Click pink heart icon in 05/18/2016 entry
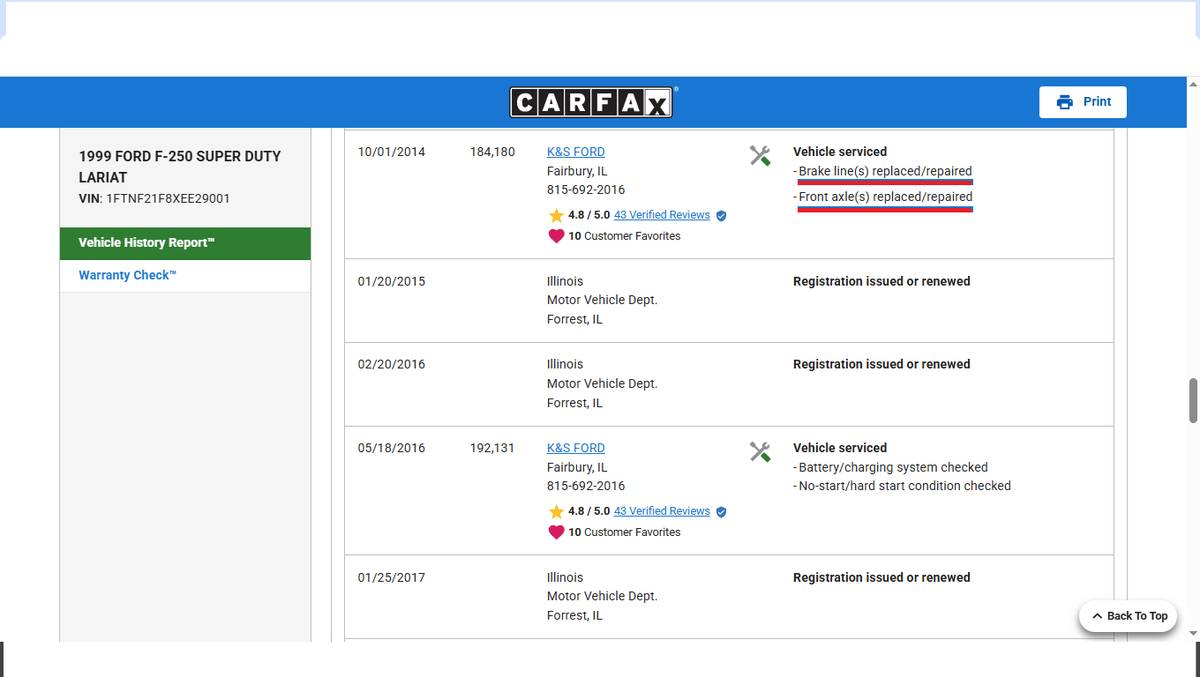Screen dimensions: 1200x677 coord(556,532)
